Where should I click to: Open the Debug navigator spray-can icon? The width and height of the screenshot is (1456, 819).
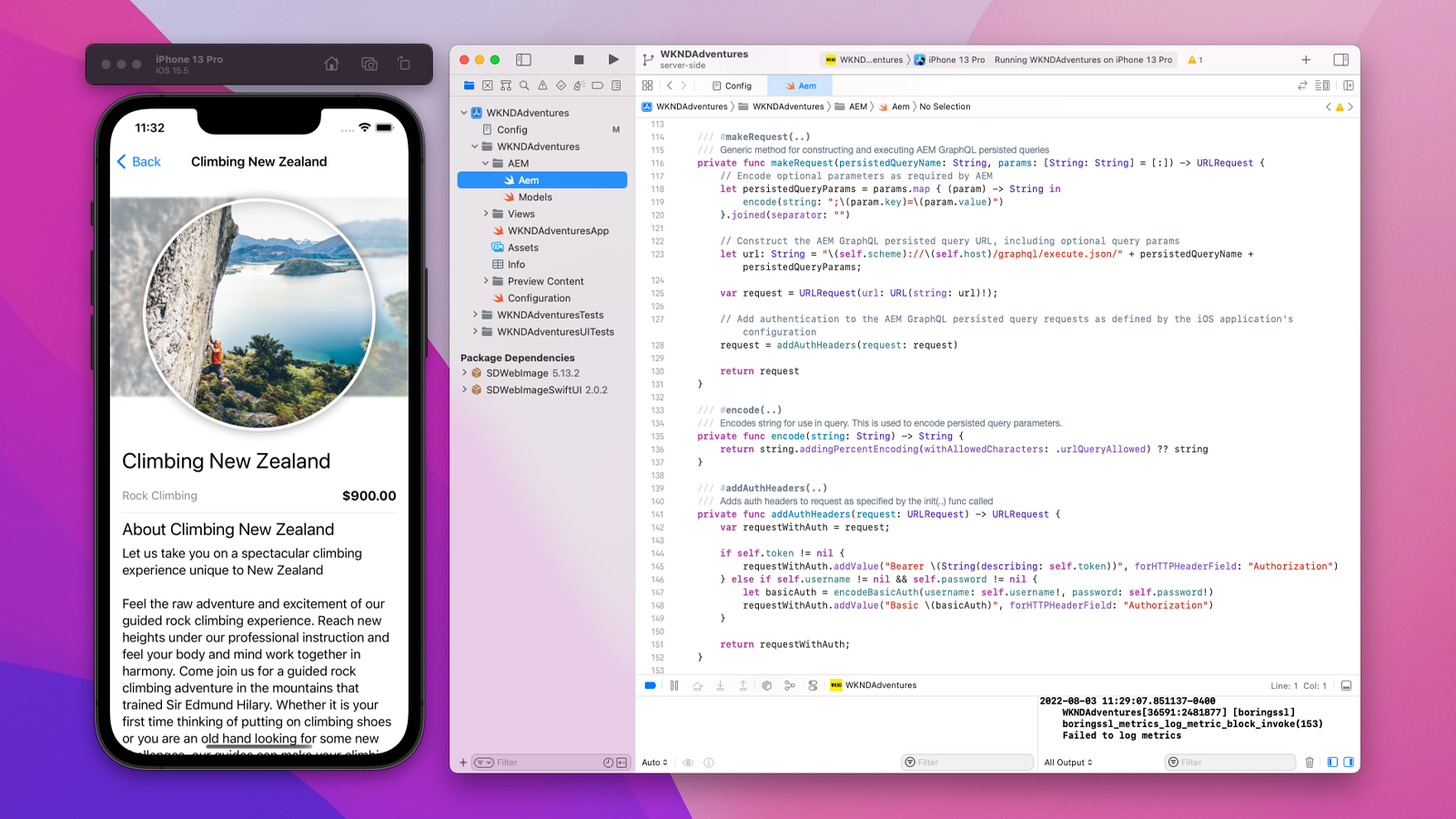point(579,86)
